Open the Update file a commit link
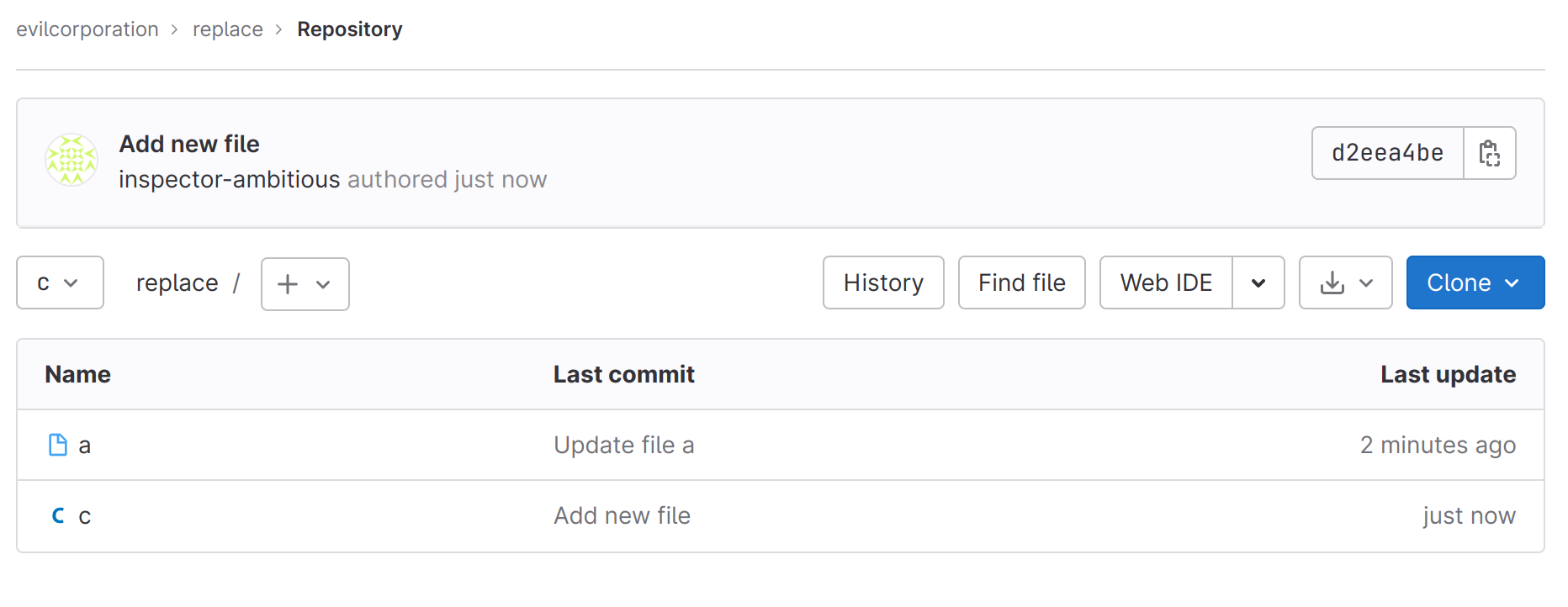 point(623,445)
